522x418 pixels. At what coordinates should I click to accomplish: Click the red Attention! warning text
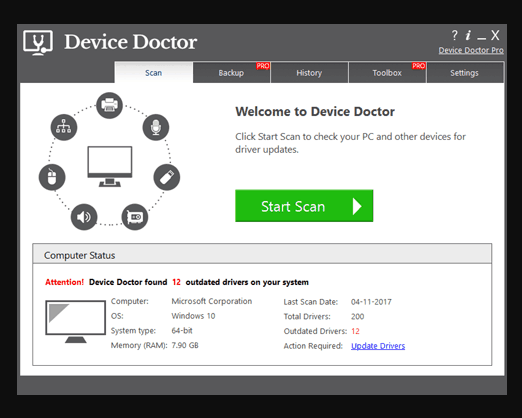64,282
